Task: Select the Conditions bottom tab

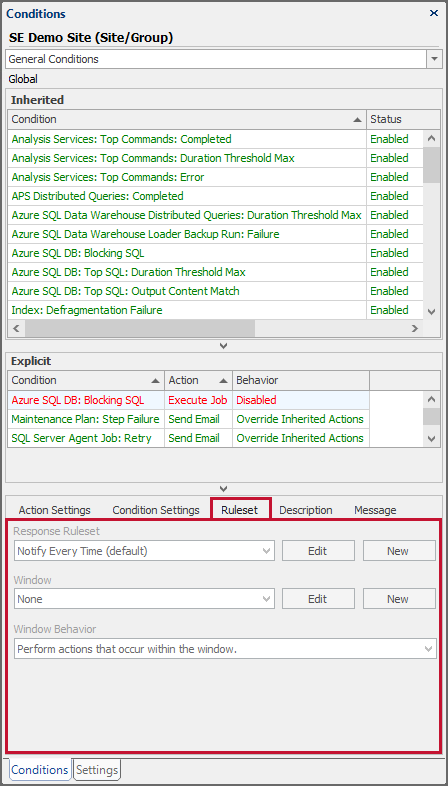Action: pyautogui.click(x=40, y=770)
